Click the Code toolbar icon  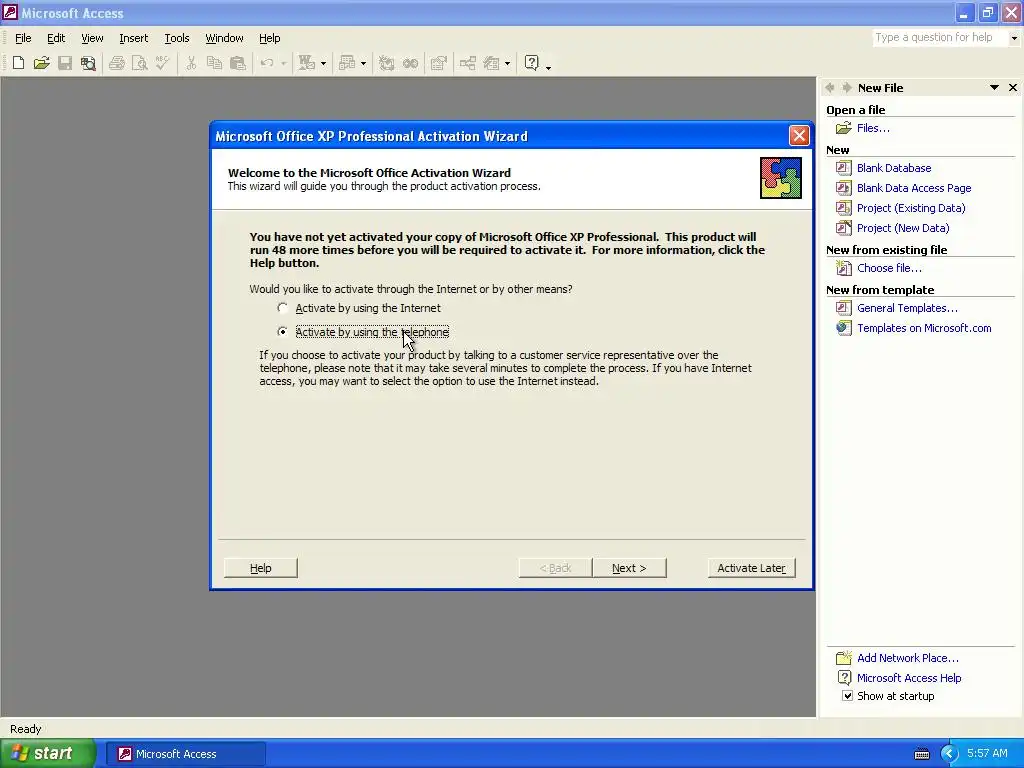pyautogui.click(x=387, y=63)
